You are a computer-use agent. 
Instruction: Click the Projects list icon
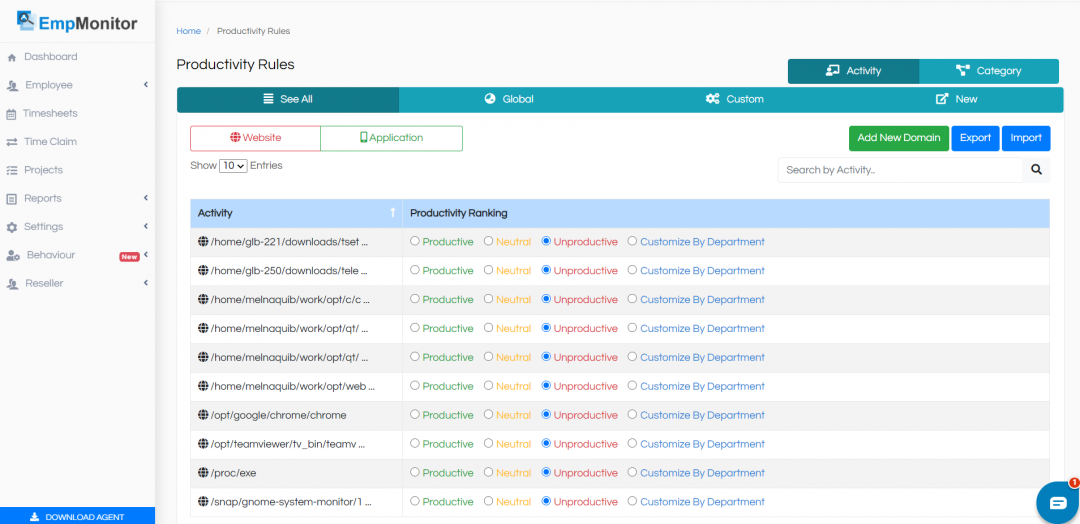12,171
